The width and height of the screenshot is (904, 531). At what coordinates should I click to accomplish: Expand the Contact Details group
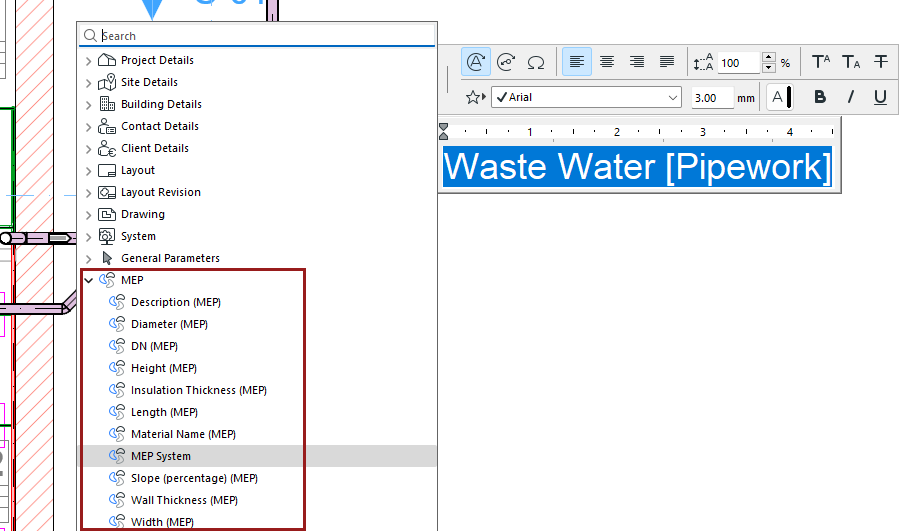click(88, 127)
